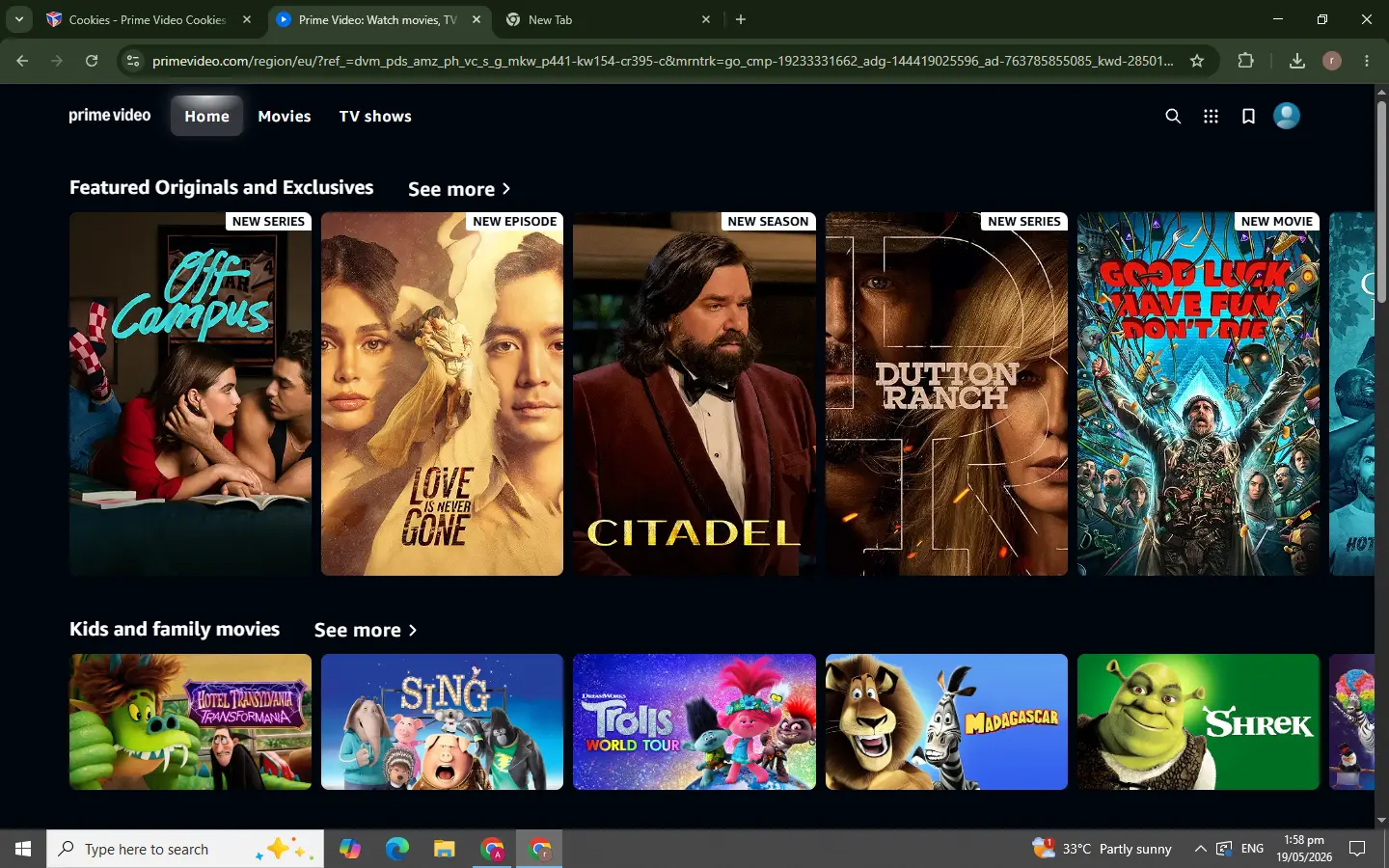
Task: Open Kids and family movies heading
Action: point(175,629)
